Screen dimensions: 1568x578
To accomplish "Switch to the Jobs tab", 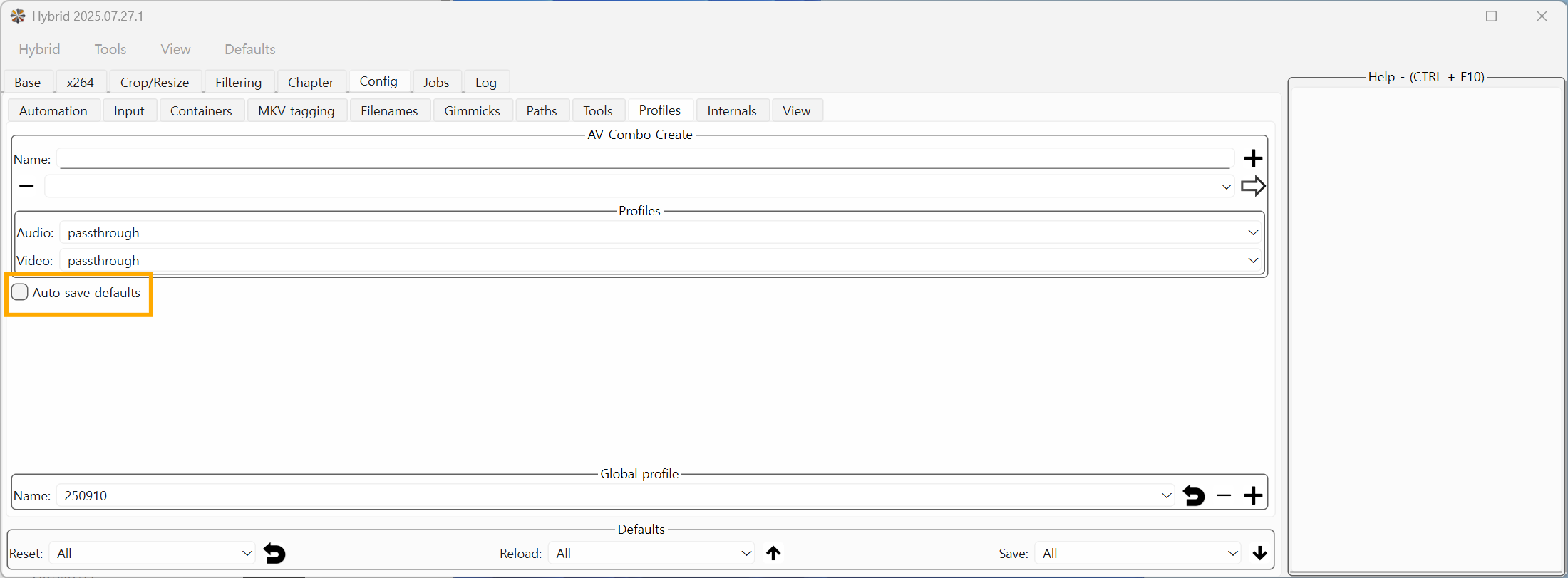I will point(436,82).
